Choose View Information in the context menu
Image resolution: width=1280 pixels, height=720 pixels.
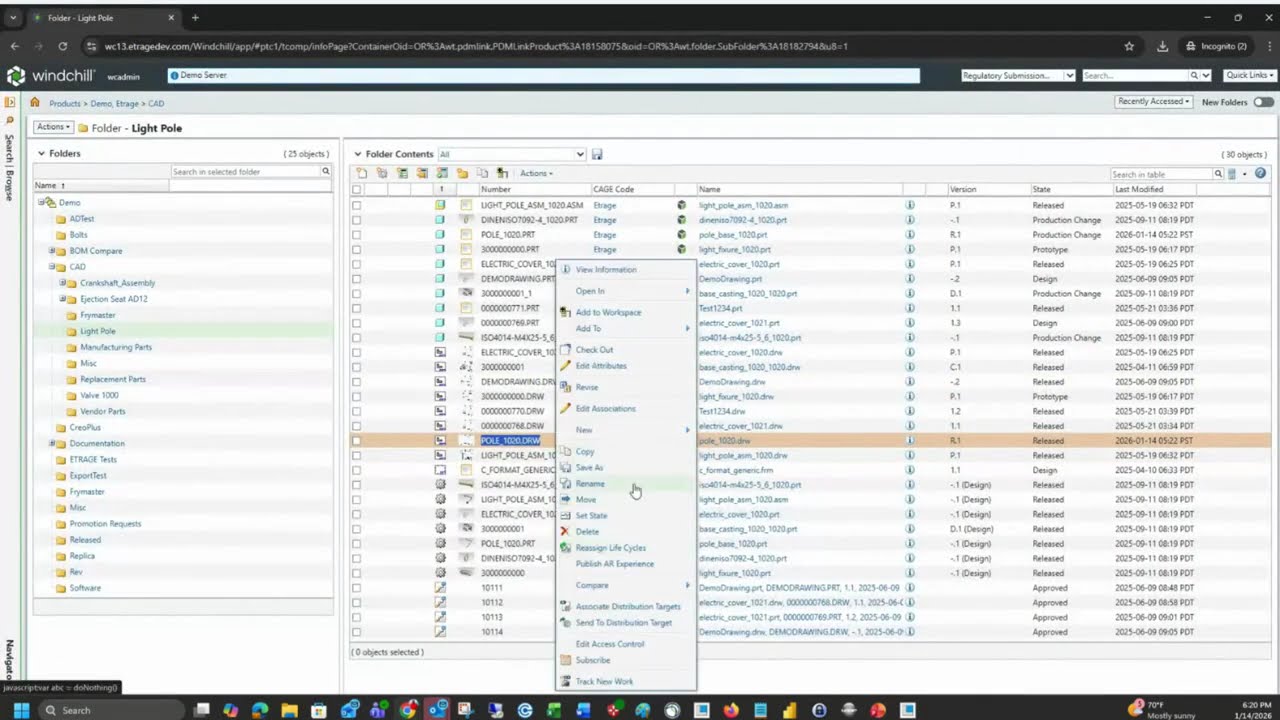tap(606, 270)
